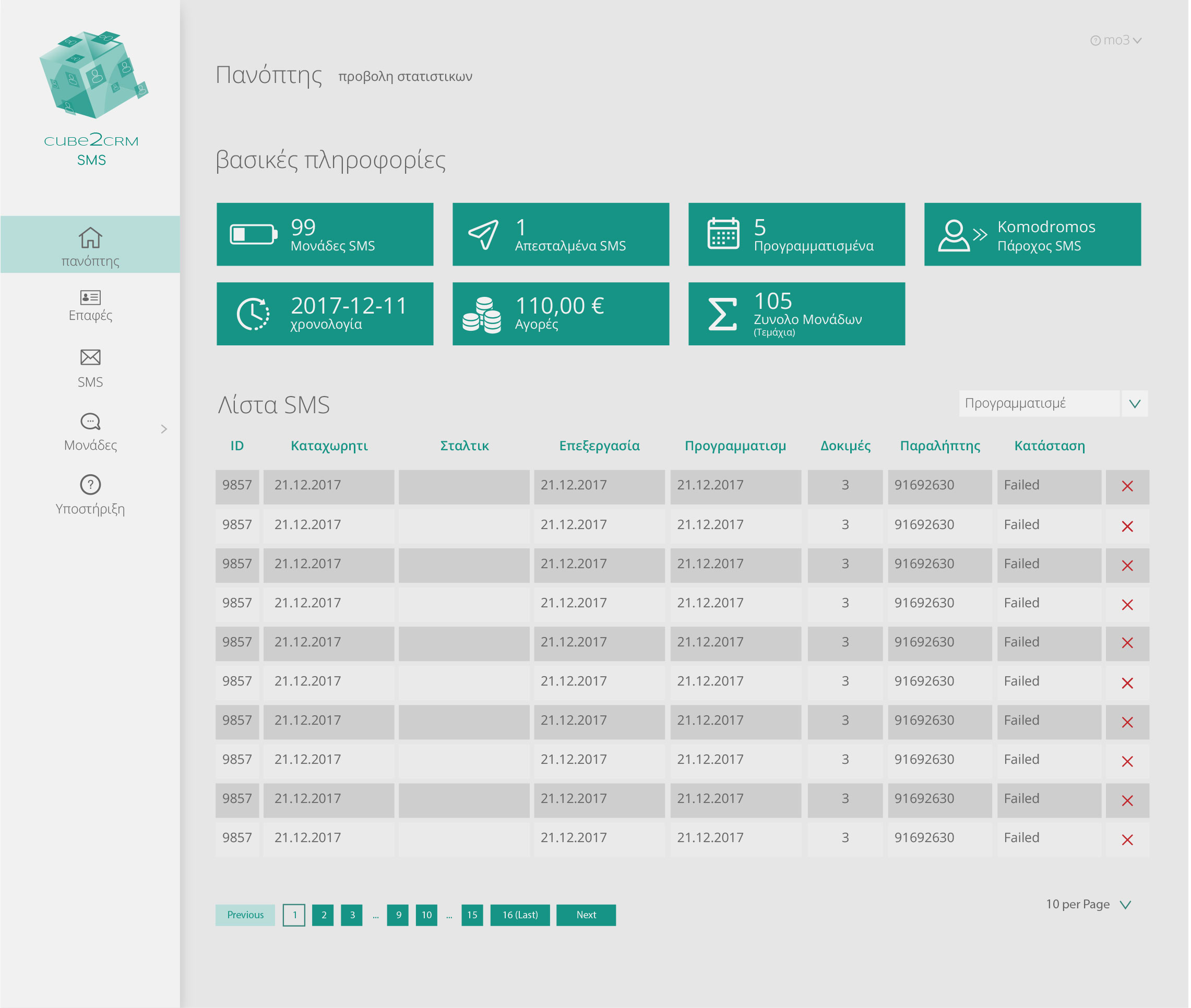Click the Komodromos Πάροχος SMS tile

pos(1033,234)
